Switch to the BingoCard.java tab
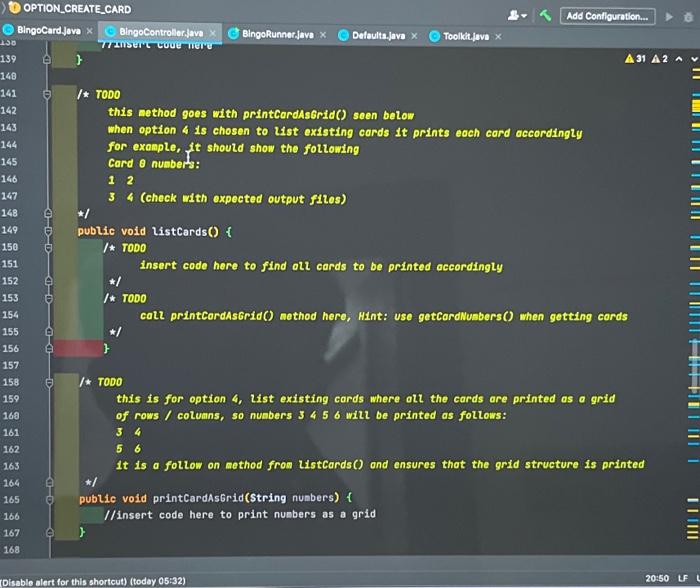700x588 pixels. pos(48,30)
